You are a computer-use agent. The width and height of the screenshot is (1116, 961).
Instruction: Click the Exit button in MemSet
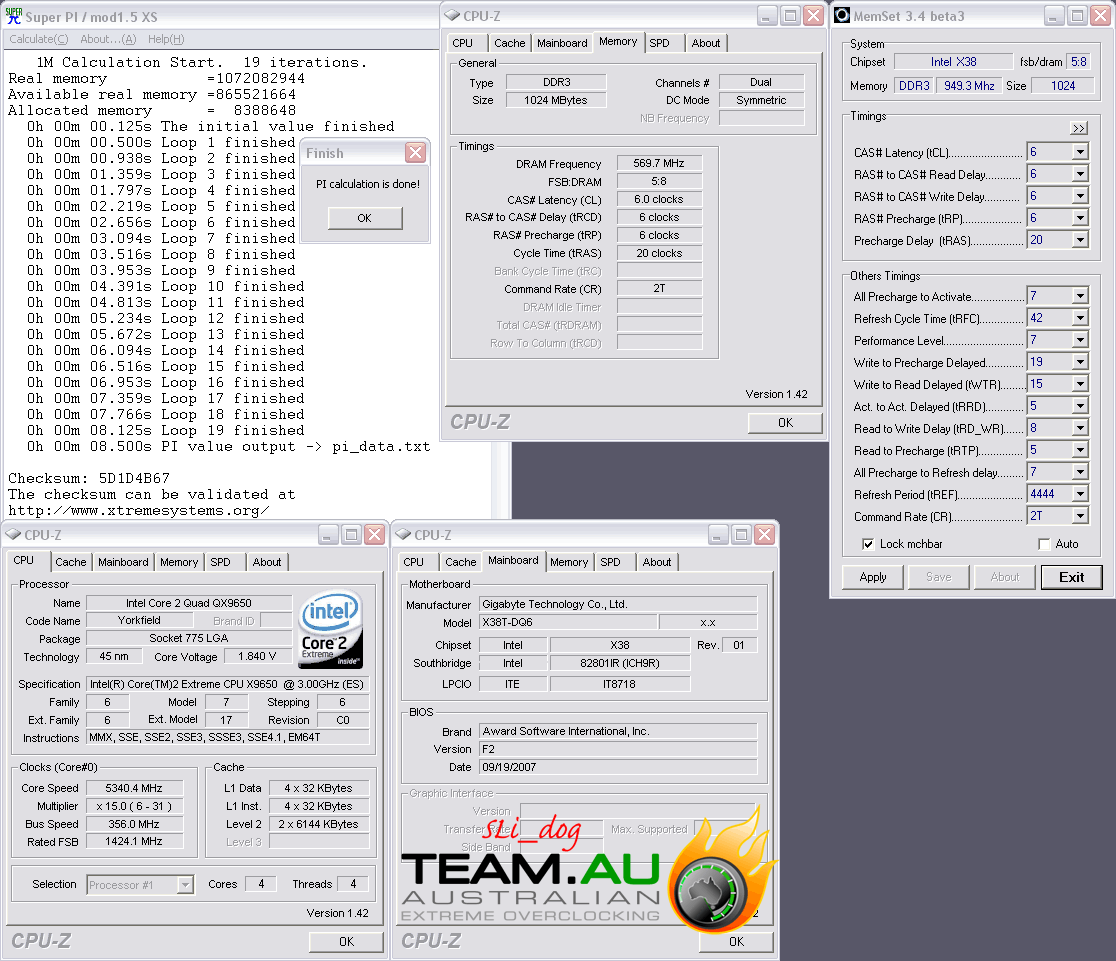1071,577
